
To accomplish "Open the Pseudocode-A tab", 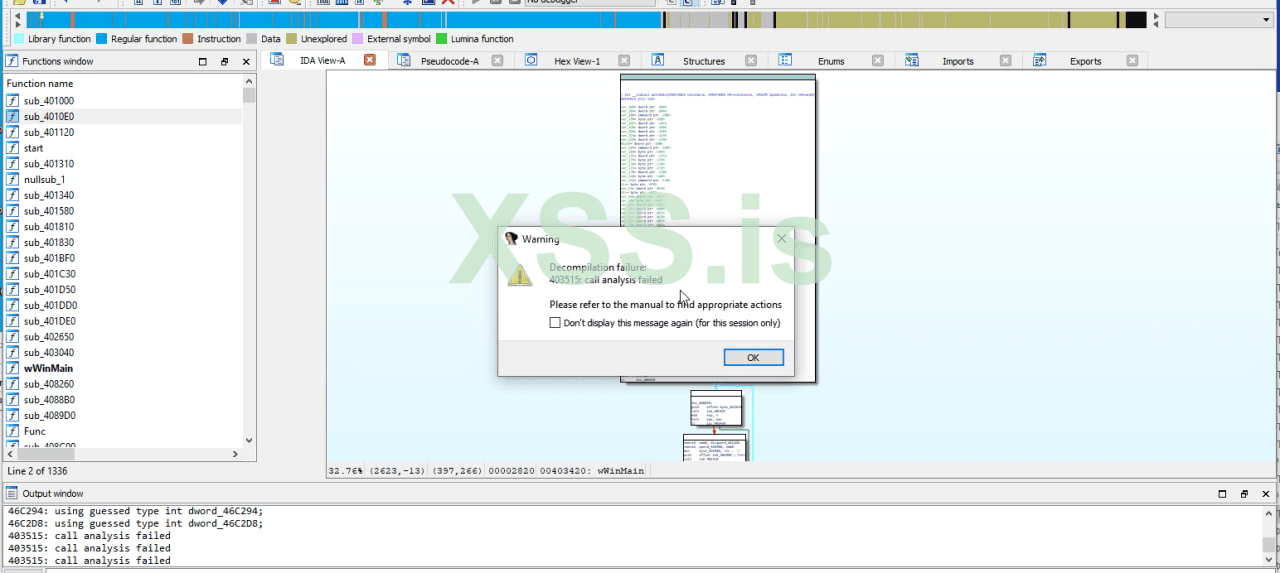I will (449, 61).
